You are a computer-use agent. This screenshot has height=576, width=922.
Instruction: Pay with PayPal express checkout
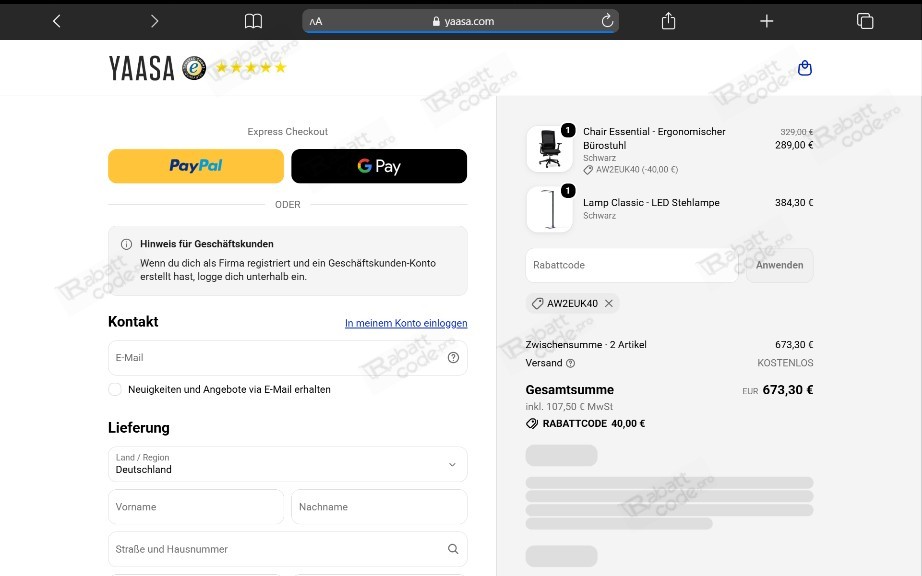pyautogui.click(x=196, y=166)
